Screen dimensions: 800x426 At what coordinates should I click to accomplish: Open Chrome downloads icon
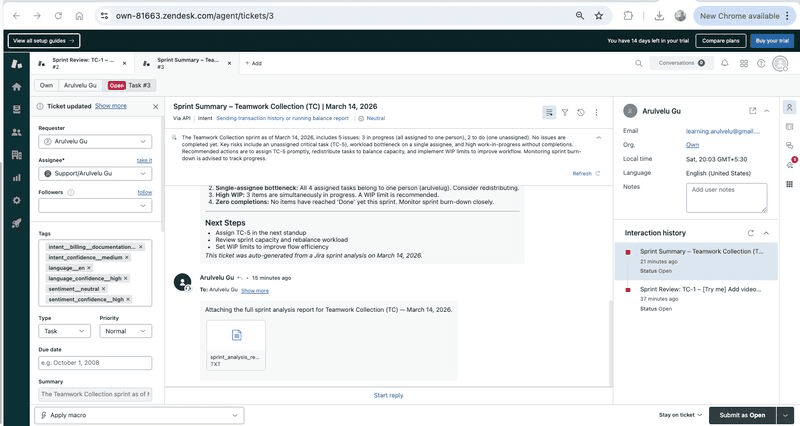pos(659,16)
